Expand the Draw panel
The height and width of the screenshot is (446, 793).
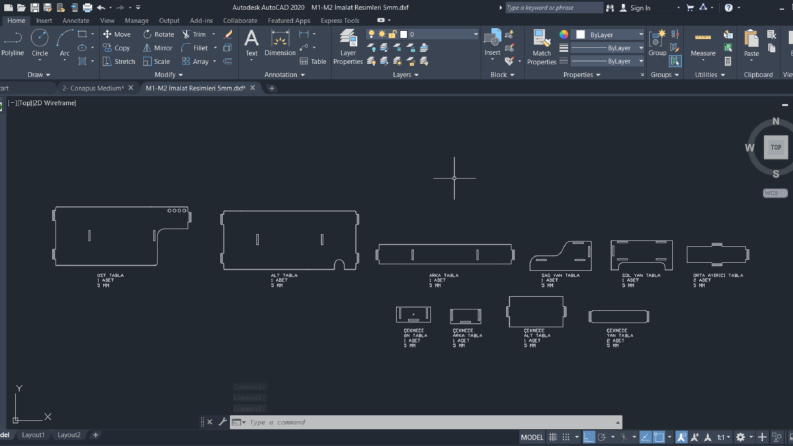(39, 74)
